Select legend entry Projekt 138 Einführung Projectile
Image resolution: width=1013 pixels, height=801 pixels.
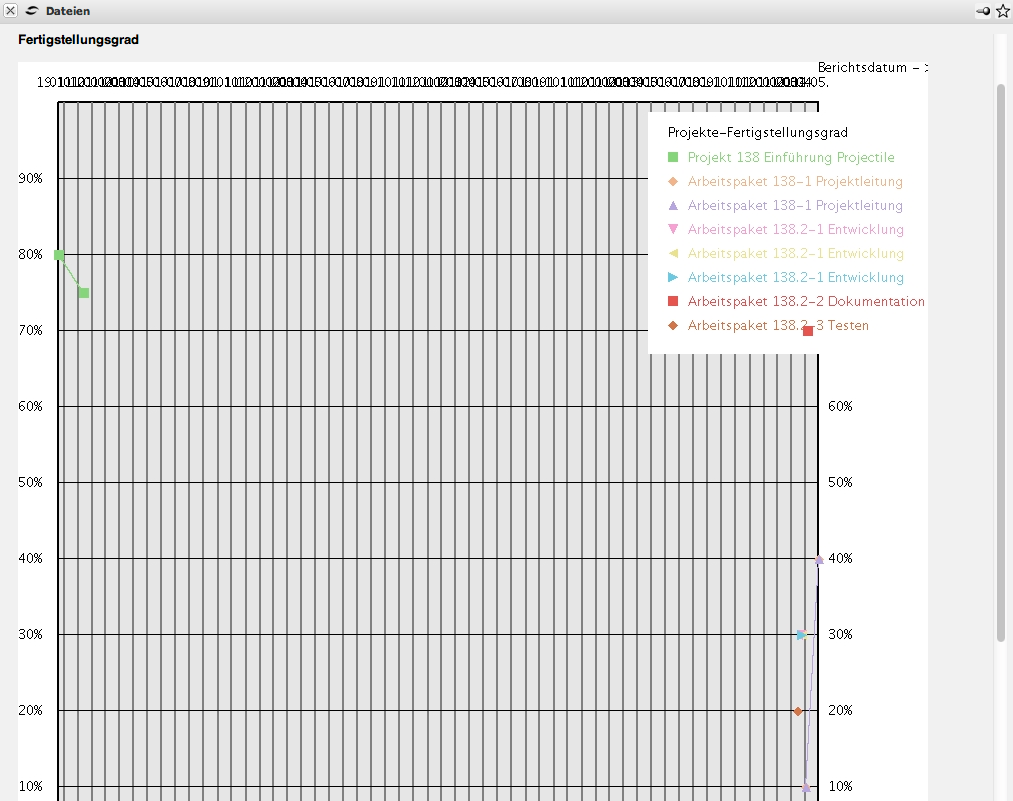(790, 157)
